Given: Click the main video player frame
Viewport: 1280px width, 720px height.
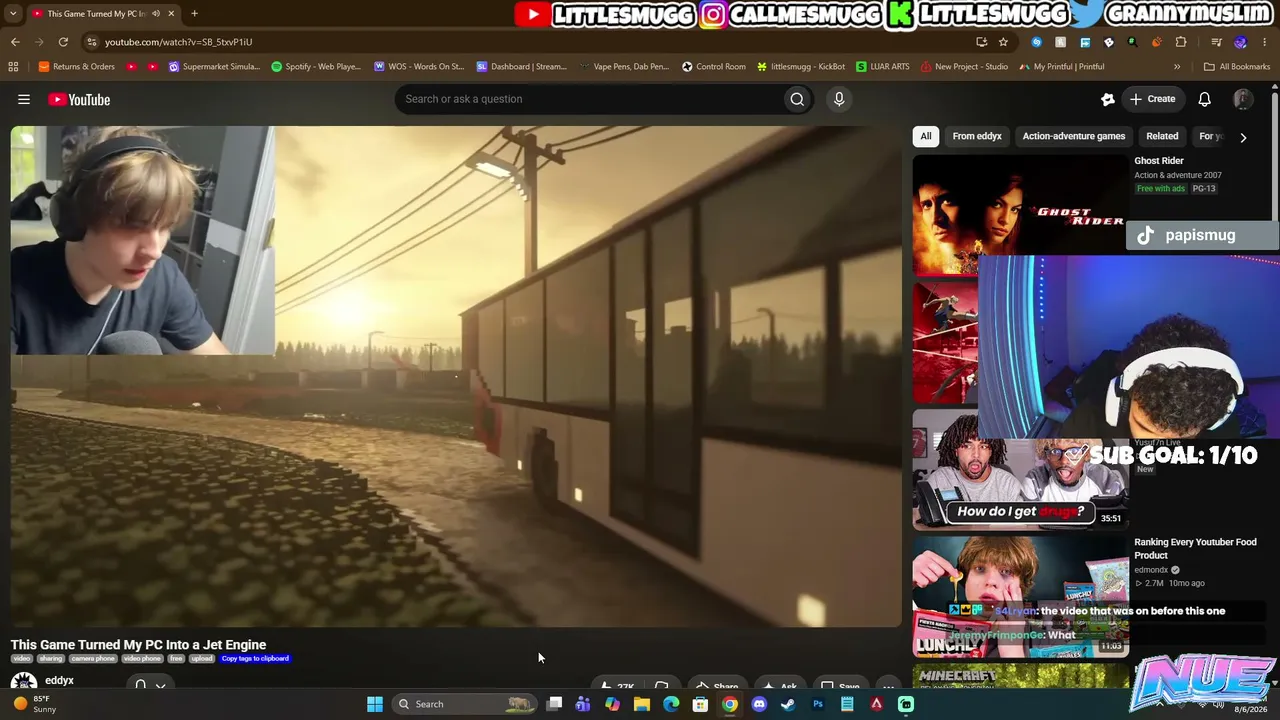Looking at the screenshot, I should [x=456, y=377].
